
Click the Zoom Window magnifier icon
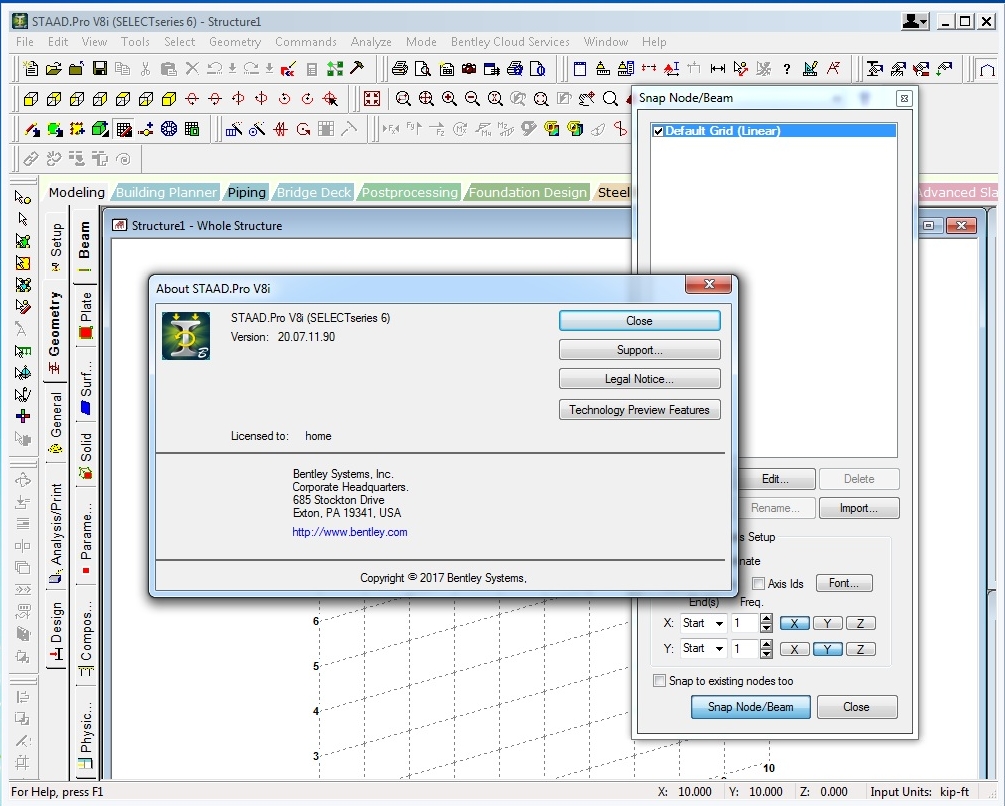pyautogui.click(x=403, y=99)
